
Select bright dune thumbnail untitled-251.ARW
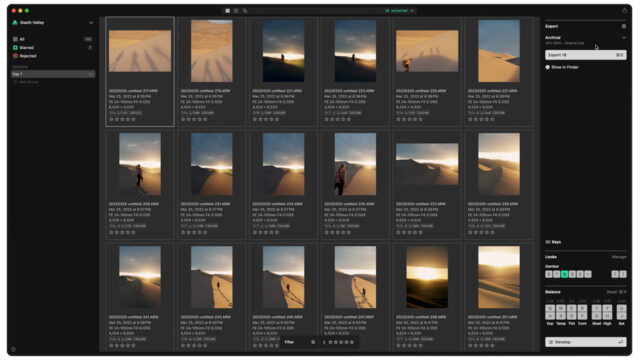click(499, 277)
